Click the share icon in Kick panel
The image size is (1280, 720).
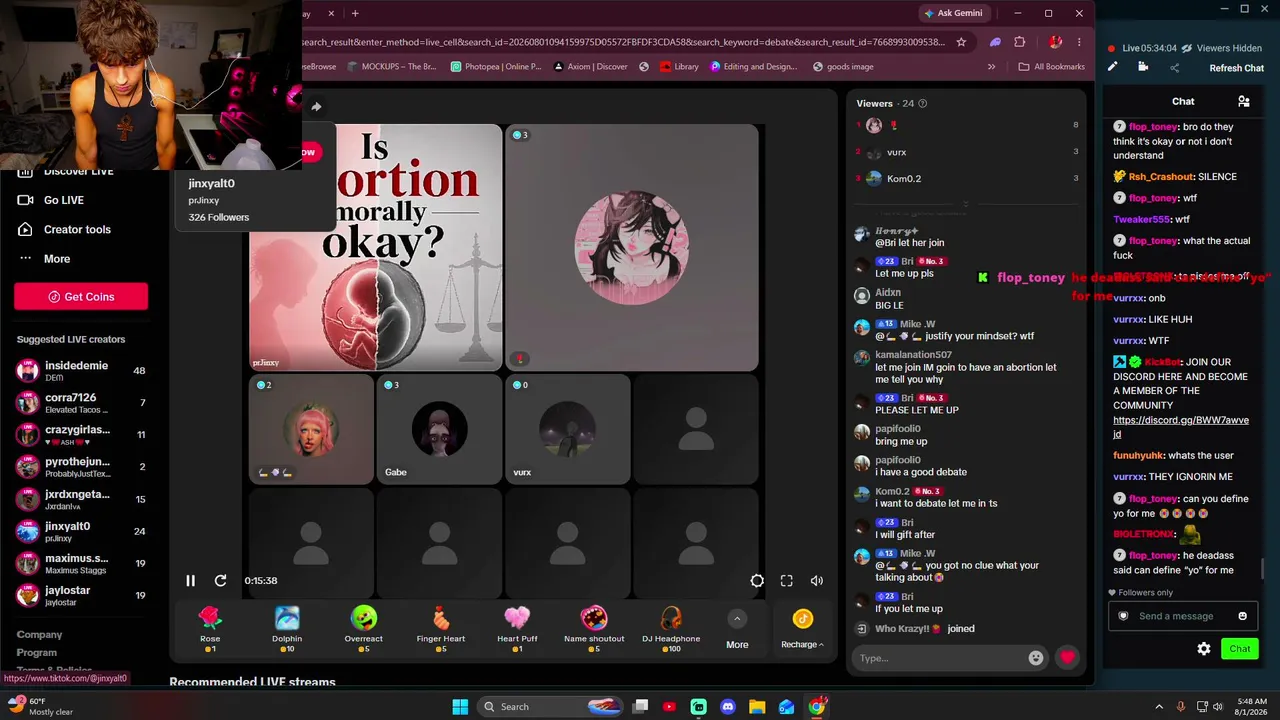[1175, 68]
